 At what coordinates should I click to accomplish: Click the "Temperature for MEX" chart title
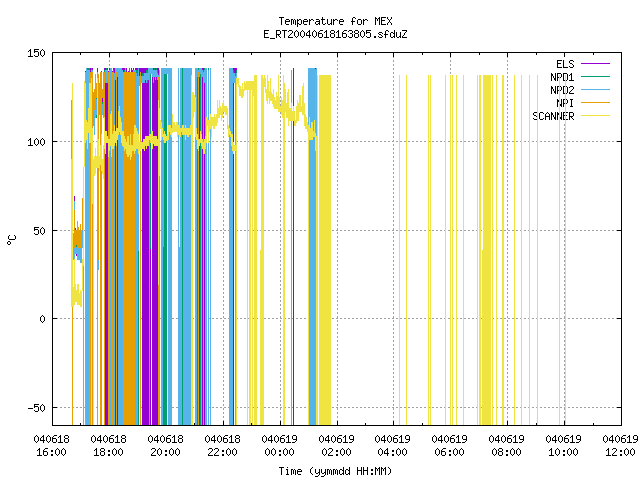point(335,21)
